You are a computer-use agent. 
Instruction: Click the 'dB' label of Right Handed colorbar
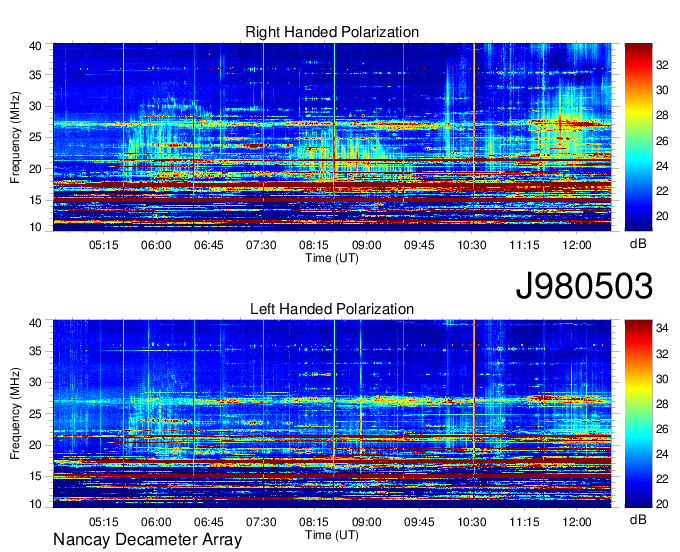[x=638, y=244]
